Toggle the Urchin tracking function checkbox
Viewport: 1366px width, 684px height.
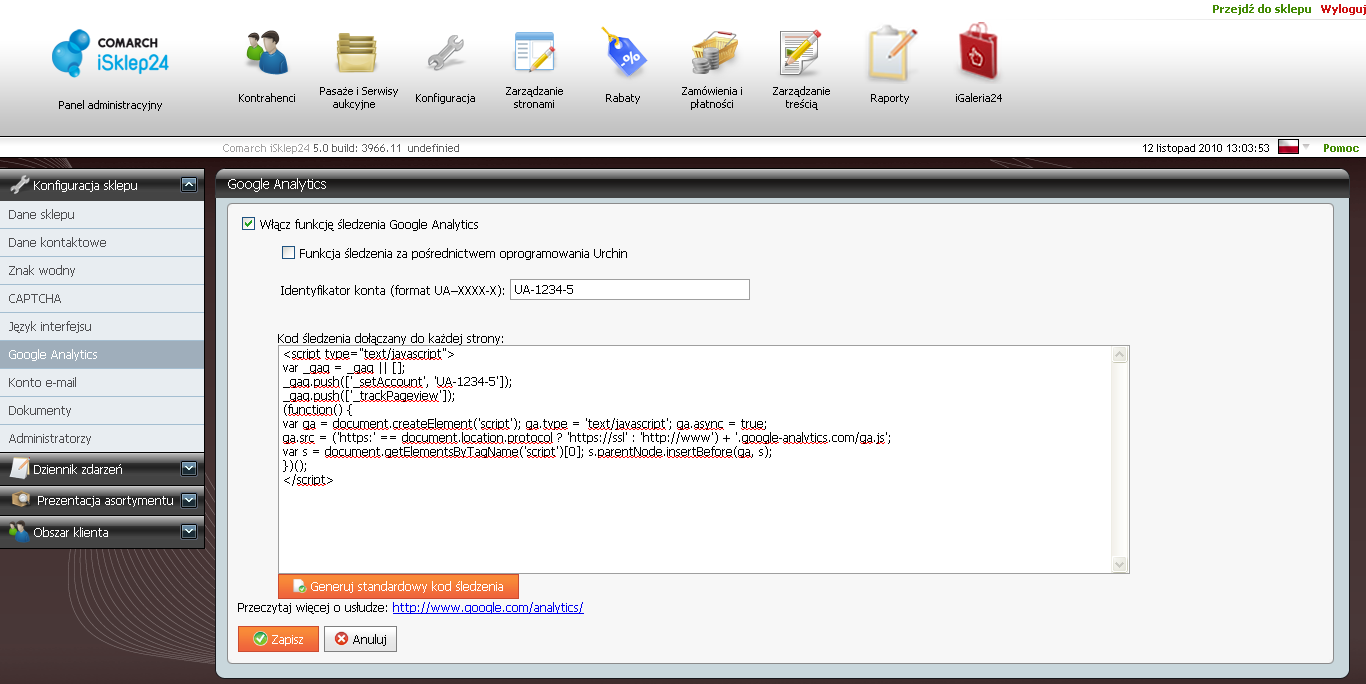click(288, 253)
